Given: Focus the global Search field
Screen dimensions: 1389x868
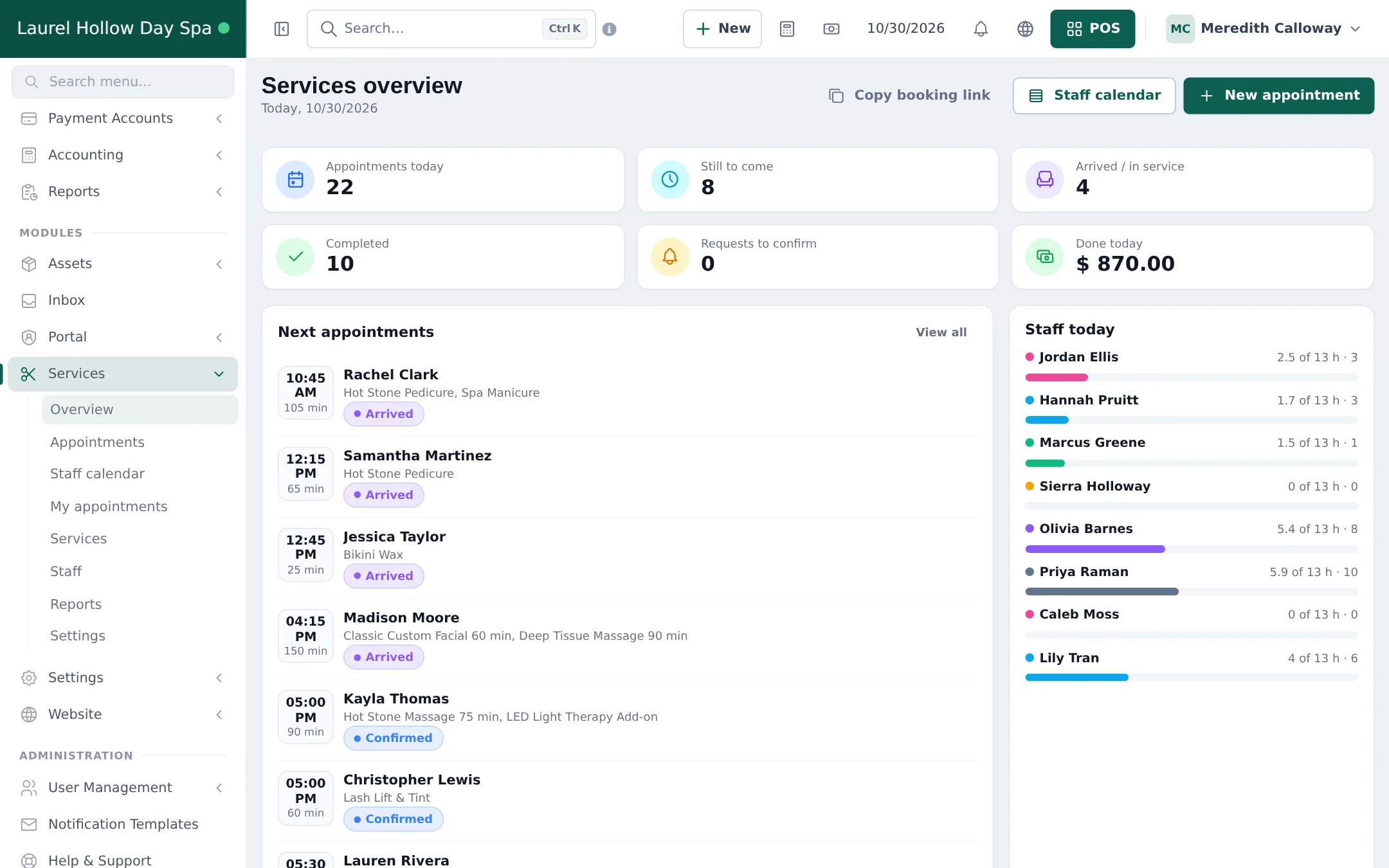Looking at the screenshot, I should [451, 29].
